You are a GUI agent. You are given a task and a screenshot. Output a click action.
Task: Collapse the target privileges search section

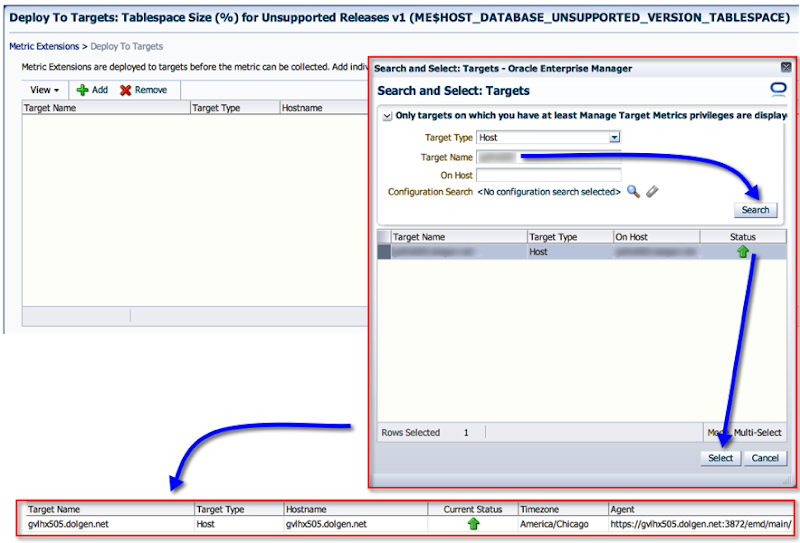coord(387,116)
